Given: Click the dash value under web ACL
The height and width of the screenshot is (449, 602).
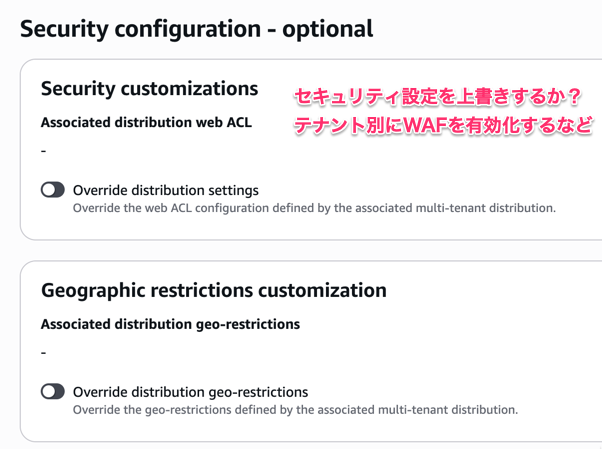Looking at the screenshot, I should coord(44,151).
